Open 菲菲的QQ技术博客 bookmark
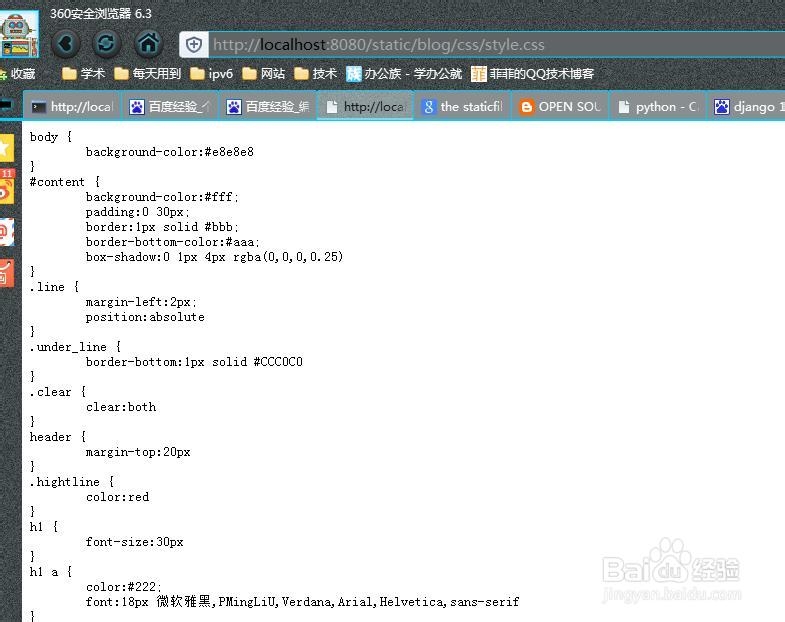785x622 pixels. tap(533, 74)
